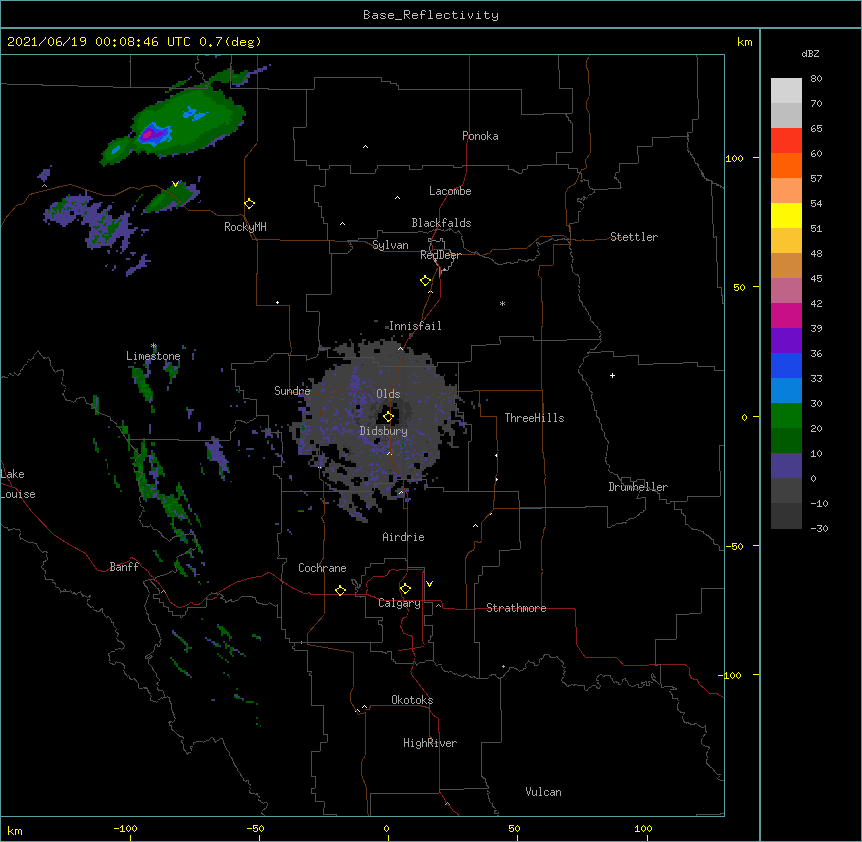The image size is (862, 842).
Task: Click the Okotoks town label
Action: point(412,700)
